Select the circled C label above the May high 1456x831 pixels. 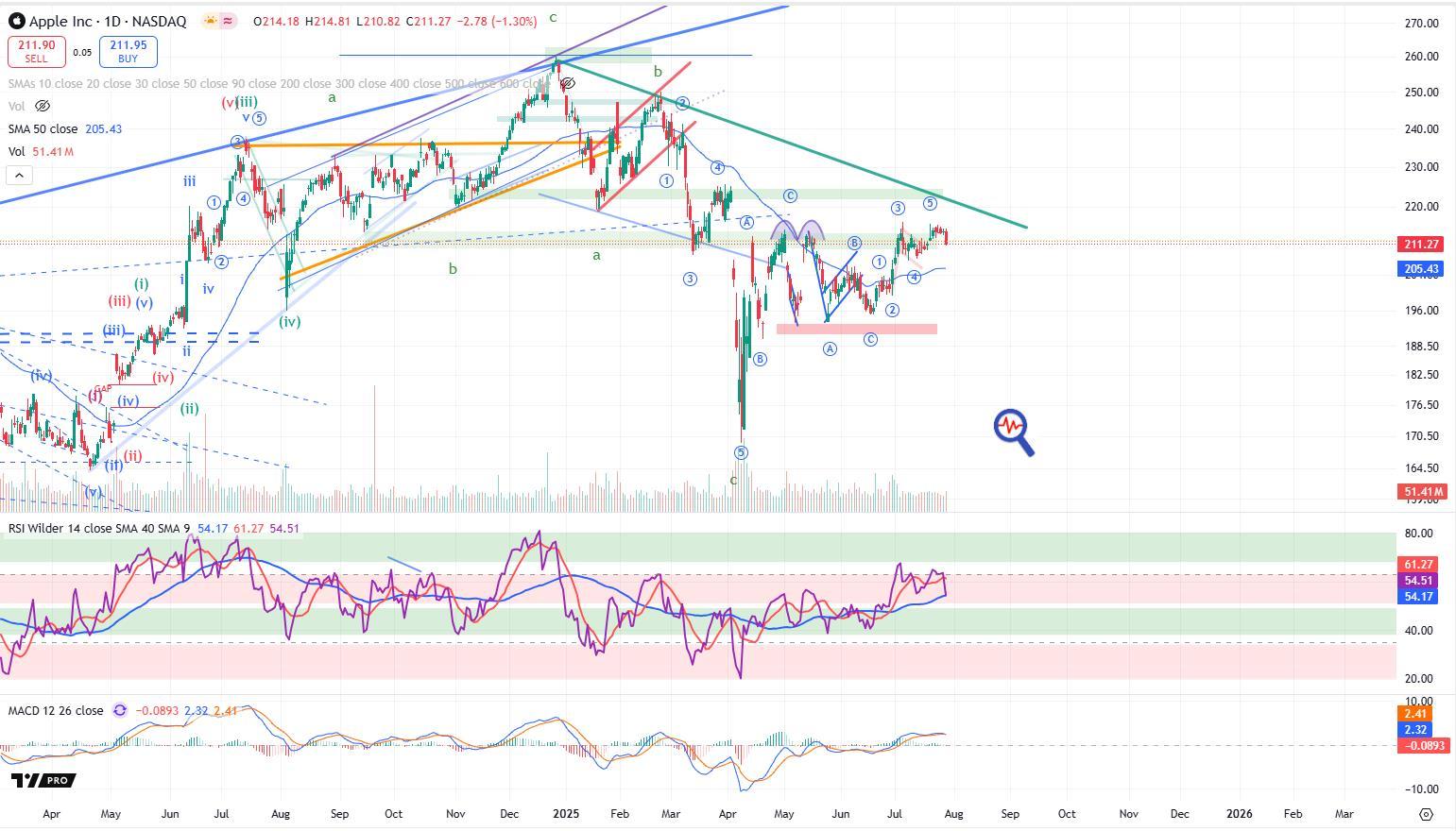pos(790,196)
